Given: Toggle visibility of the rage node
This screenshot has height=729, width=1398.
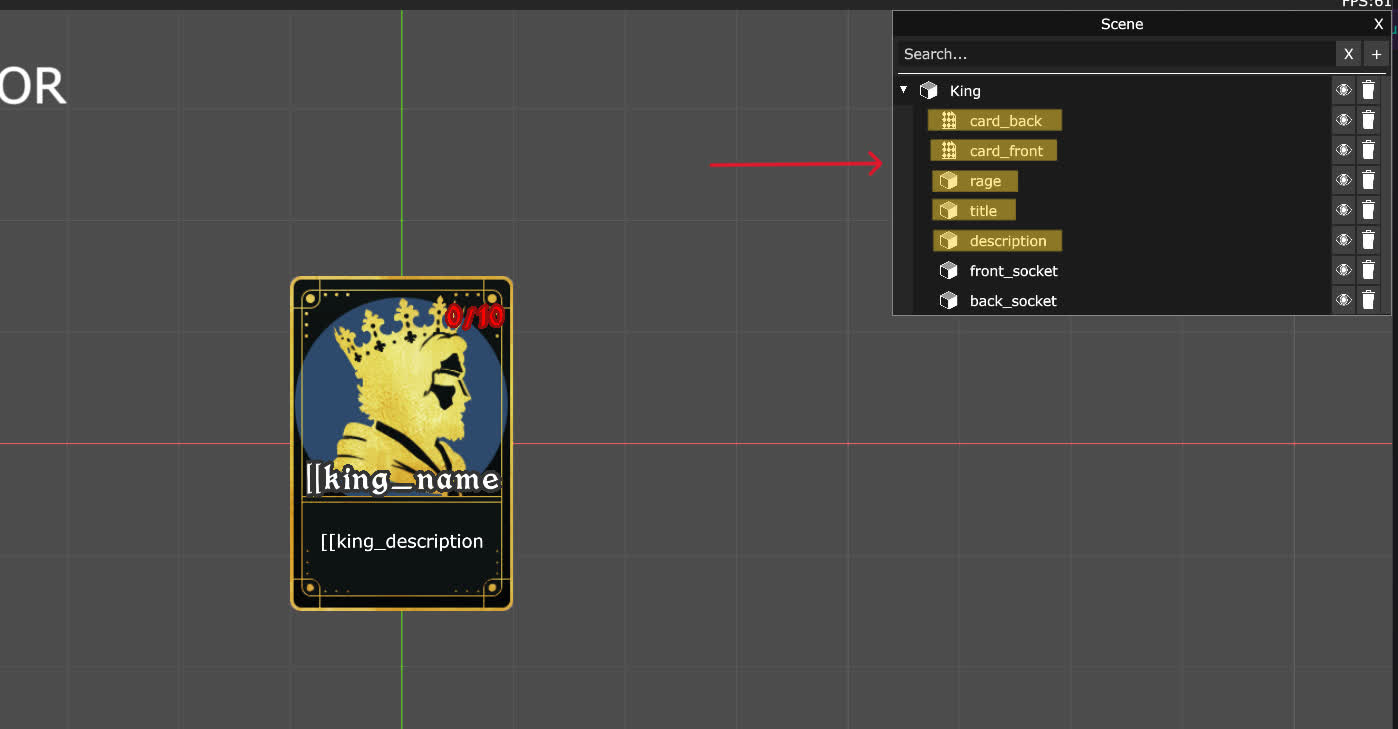Looking at the screenshot, I should click(1344, 180).
